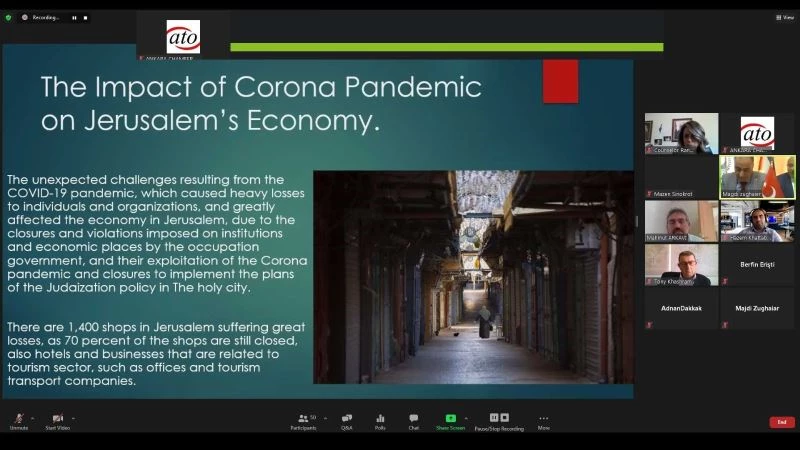Pause recording using the top-left pause icon
The height and width of the screenshot is (450, 800).
74,17
